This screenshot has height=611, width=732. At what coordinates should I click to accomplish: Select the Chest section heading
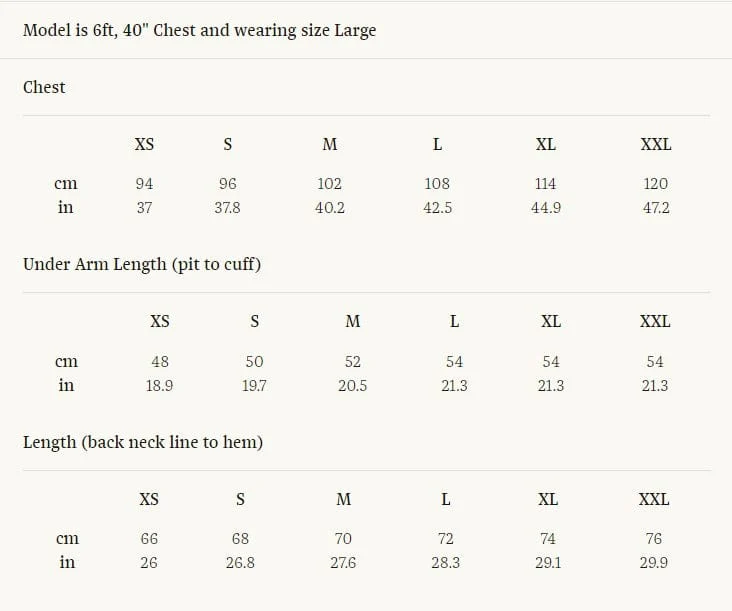coord(44,87)
